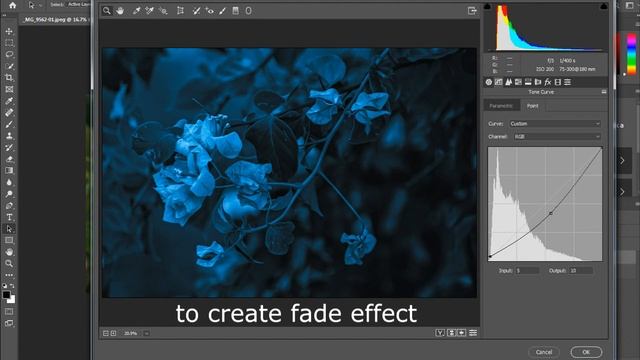The height and width of the screenshot is (360, 640).
Task: Select the Transform tool in Camera Raw
Action: pyautogui.click(x=180, y=11)
